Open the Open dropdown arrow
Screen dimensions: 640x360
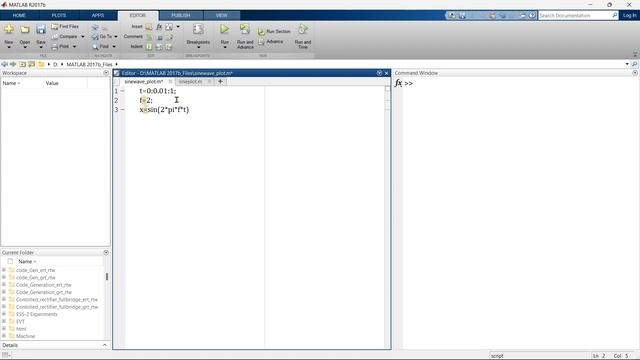click(x=25, y=47)
